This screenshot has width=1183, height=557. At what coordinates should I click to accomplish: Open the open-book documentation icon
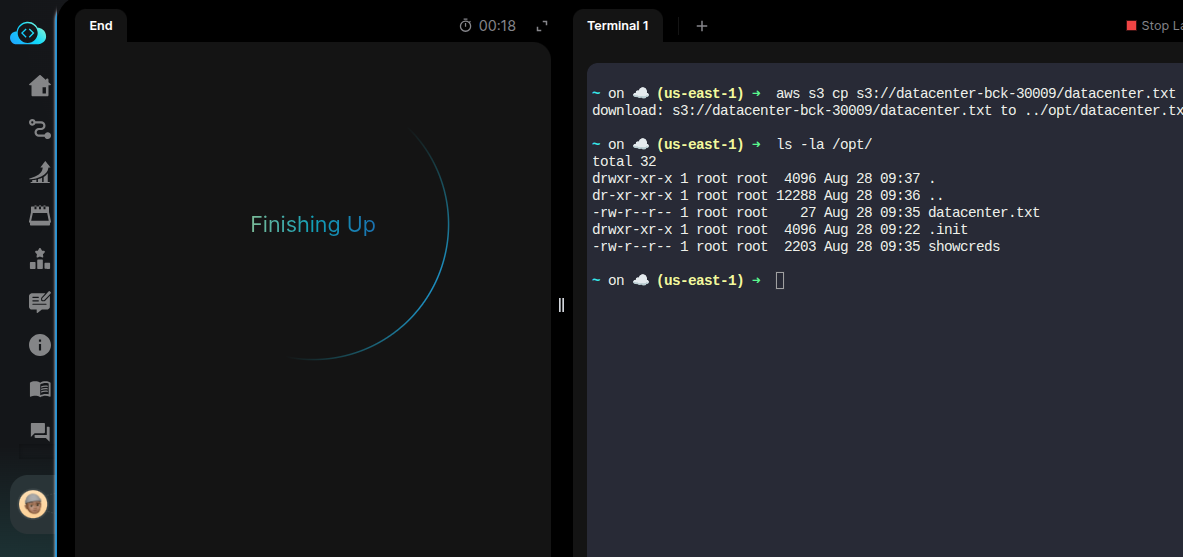tap(39, 389)
